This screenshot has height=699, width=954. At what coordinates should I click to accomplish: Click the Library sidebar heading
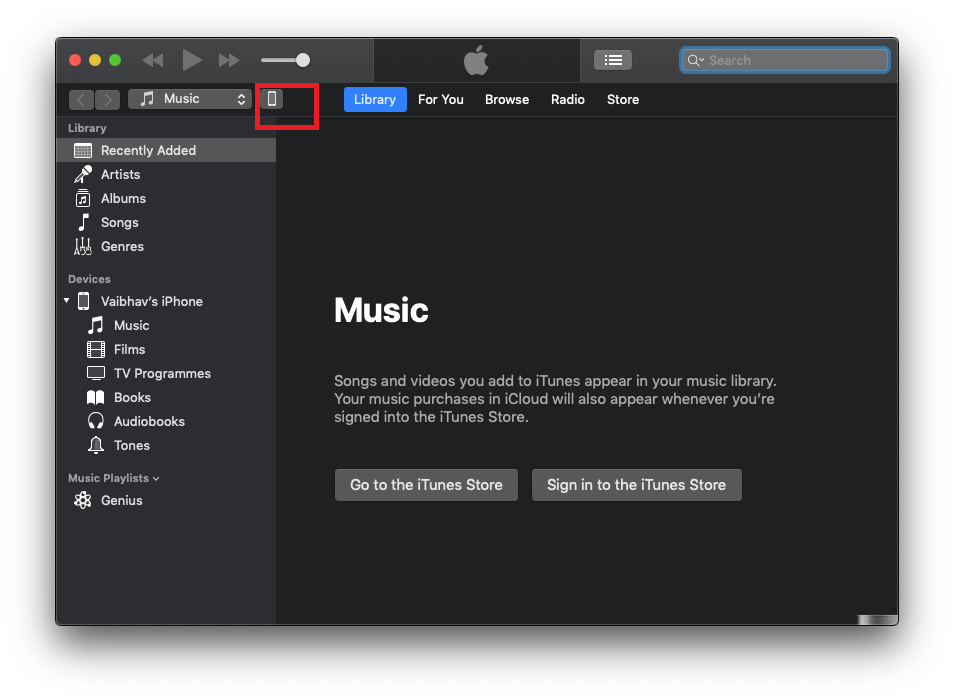[x=87, y=128]
